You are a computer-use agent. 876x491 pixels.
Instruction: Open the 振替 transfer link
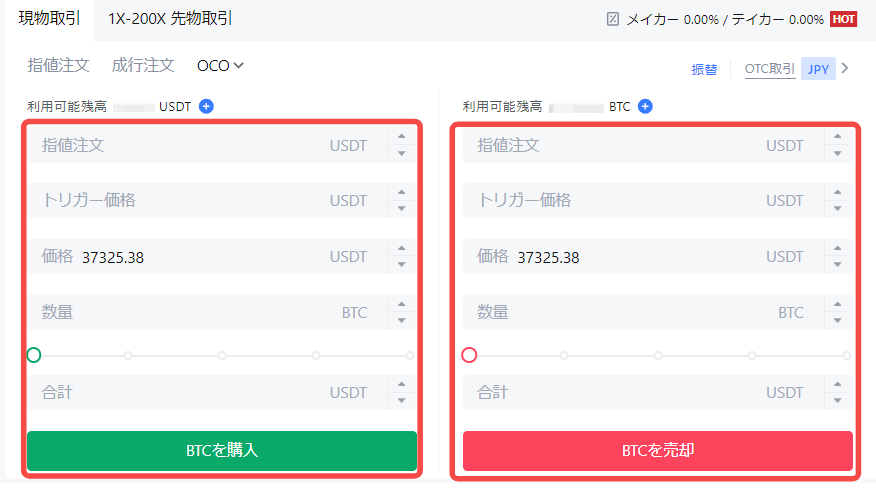[x=704, y=70]
